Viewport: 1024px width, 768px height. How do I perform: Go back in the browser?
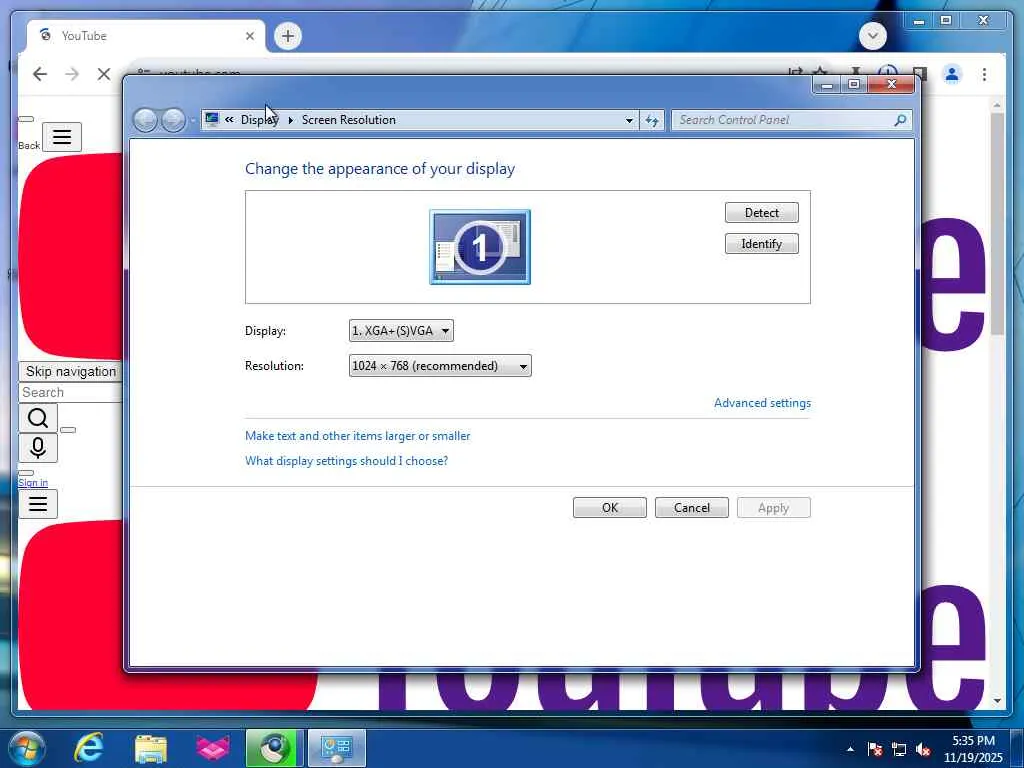[40, 74]
